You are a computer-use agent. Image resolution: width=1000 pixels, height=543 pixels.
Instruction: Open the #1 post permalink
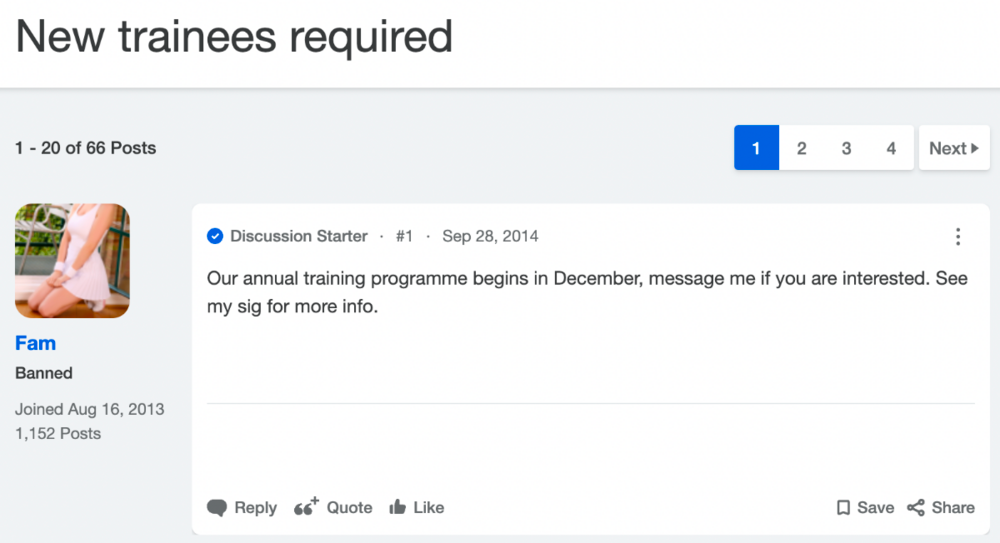(x=404, y=236)
